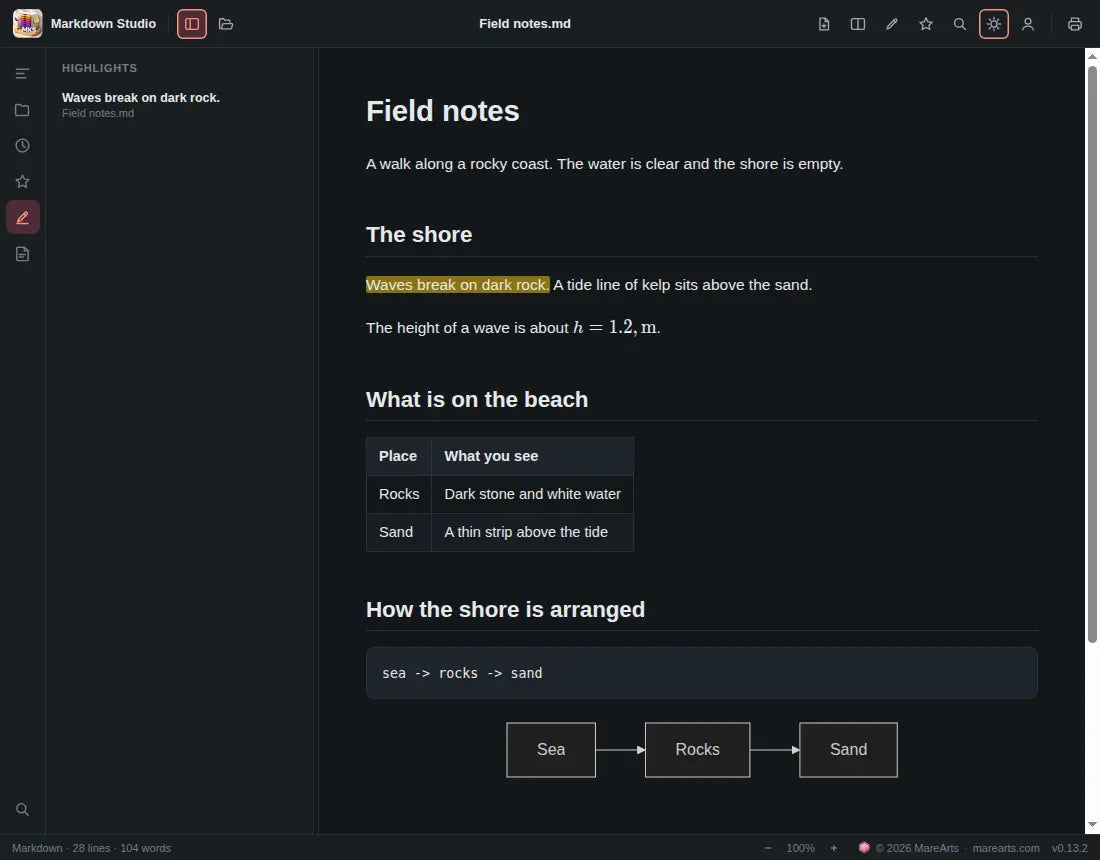Click the export document icon in toolbar
The width and height of the screenshot is (1100, 860).
[x=824, y=24]
